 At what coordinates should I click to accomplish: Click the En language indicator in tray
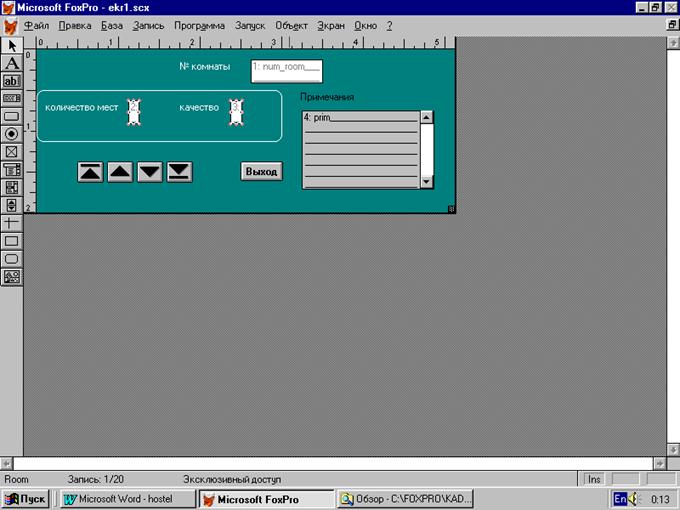pos(619,498)
